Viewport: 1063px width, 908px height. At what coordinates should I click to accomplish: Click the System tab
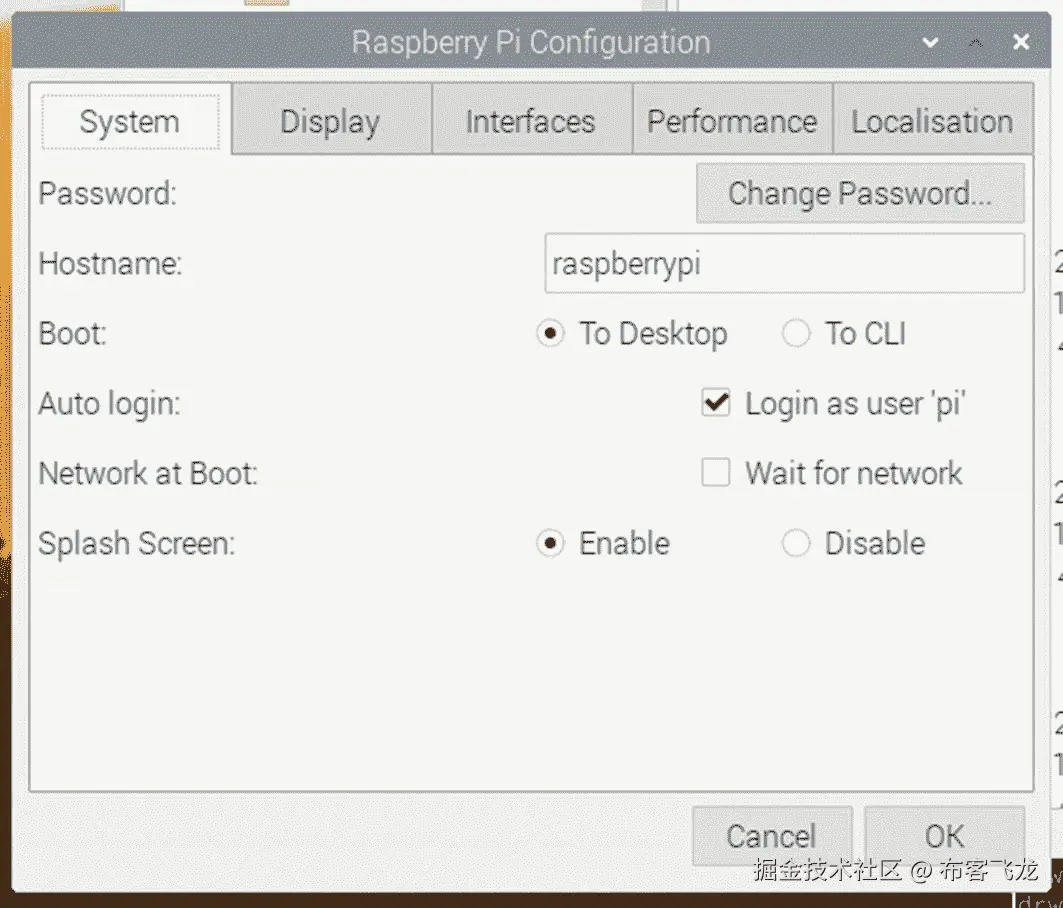[x=130, y=122]
